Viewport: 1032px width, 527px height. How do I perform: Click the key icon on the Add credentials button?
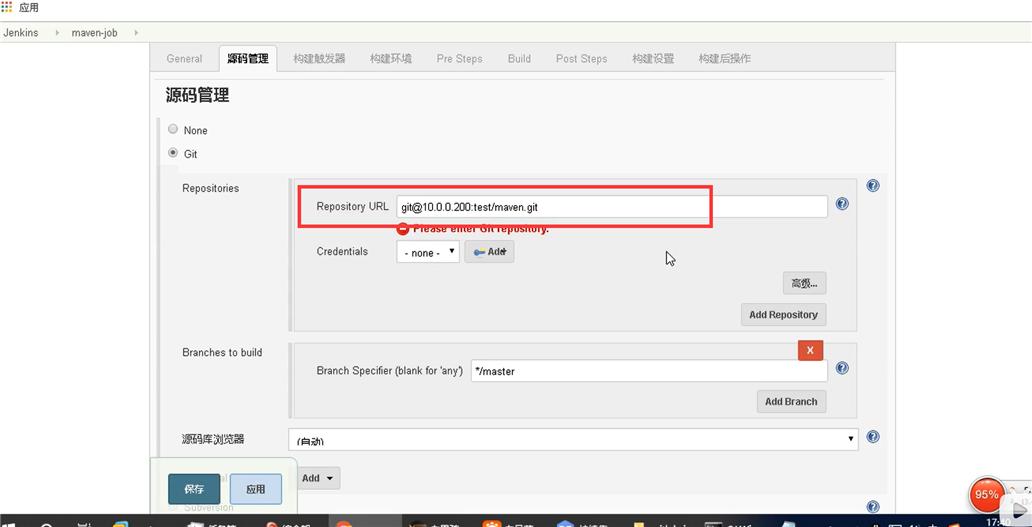[x=478, y=252]
